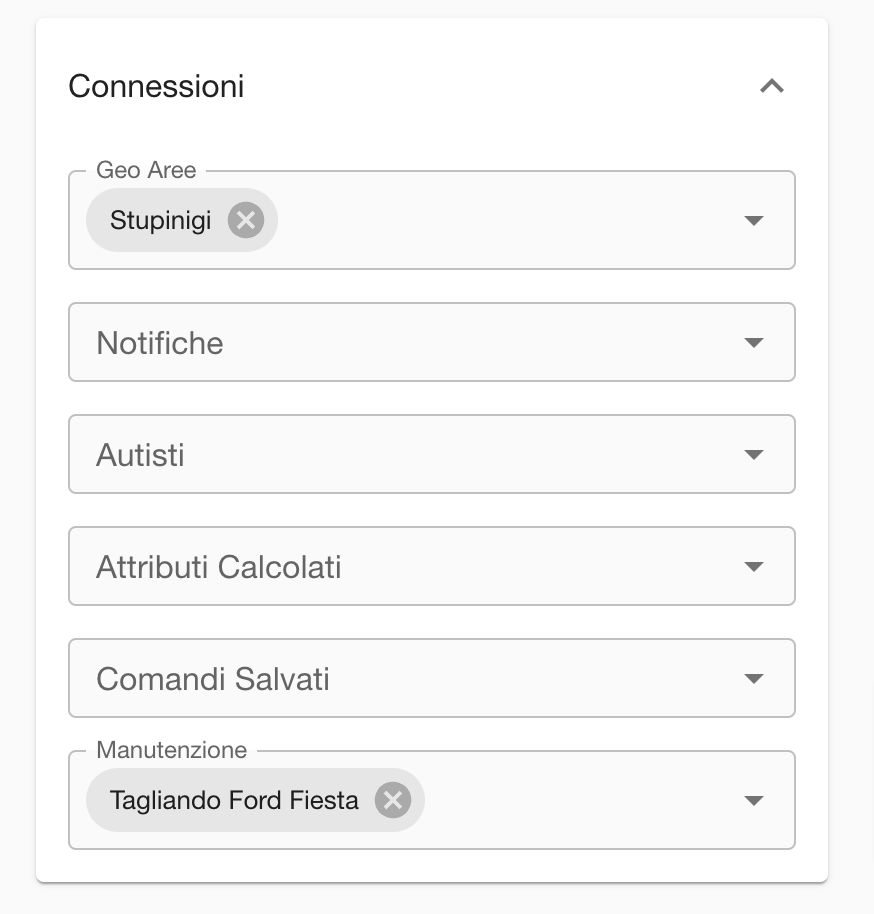Image resolution: width=874 pixels, height=914 pixels.
Task: Collapse the Connessioni section chevron
Action: pos(771,86)
